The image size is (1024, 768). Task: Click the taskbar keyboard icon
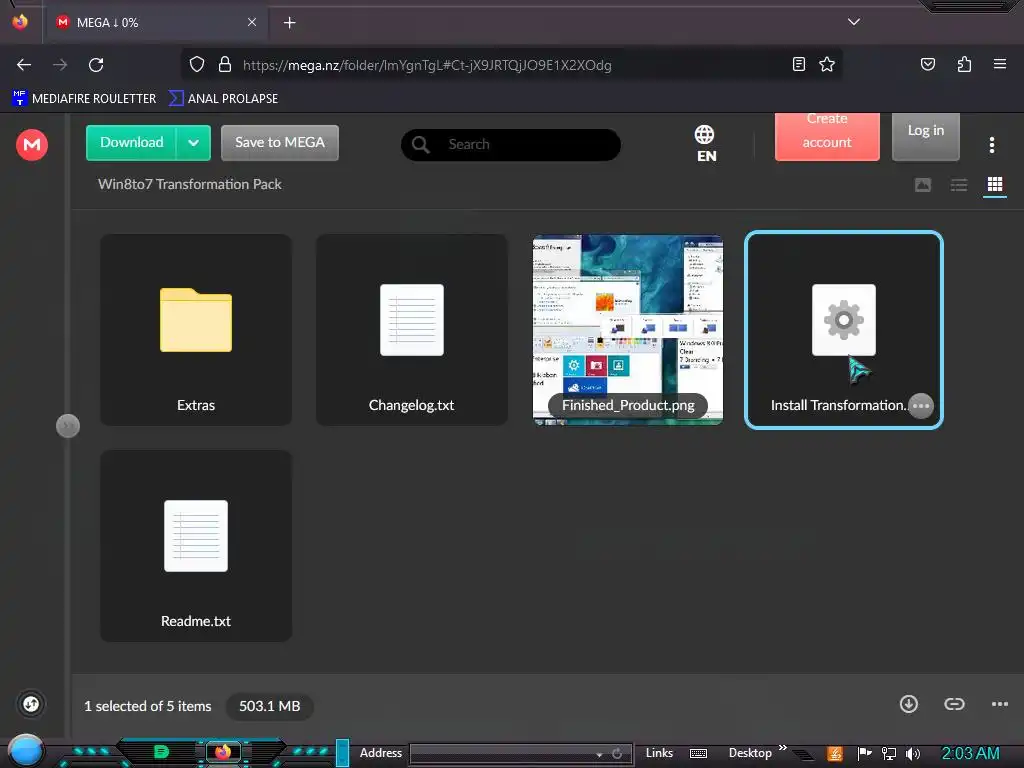(698, 754)
